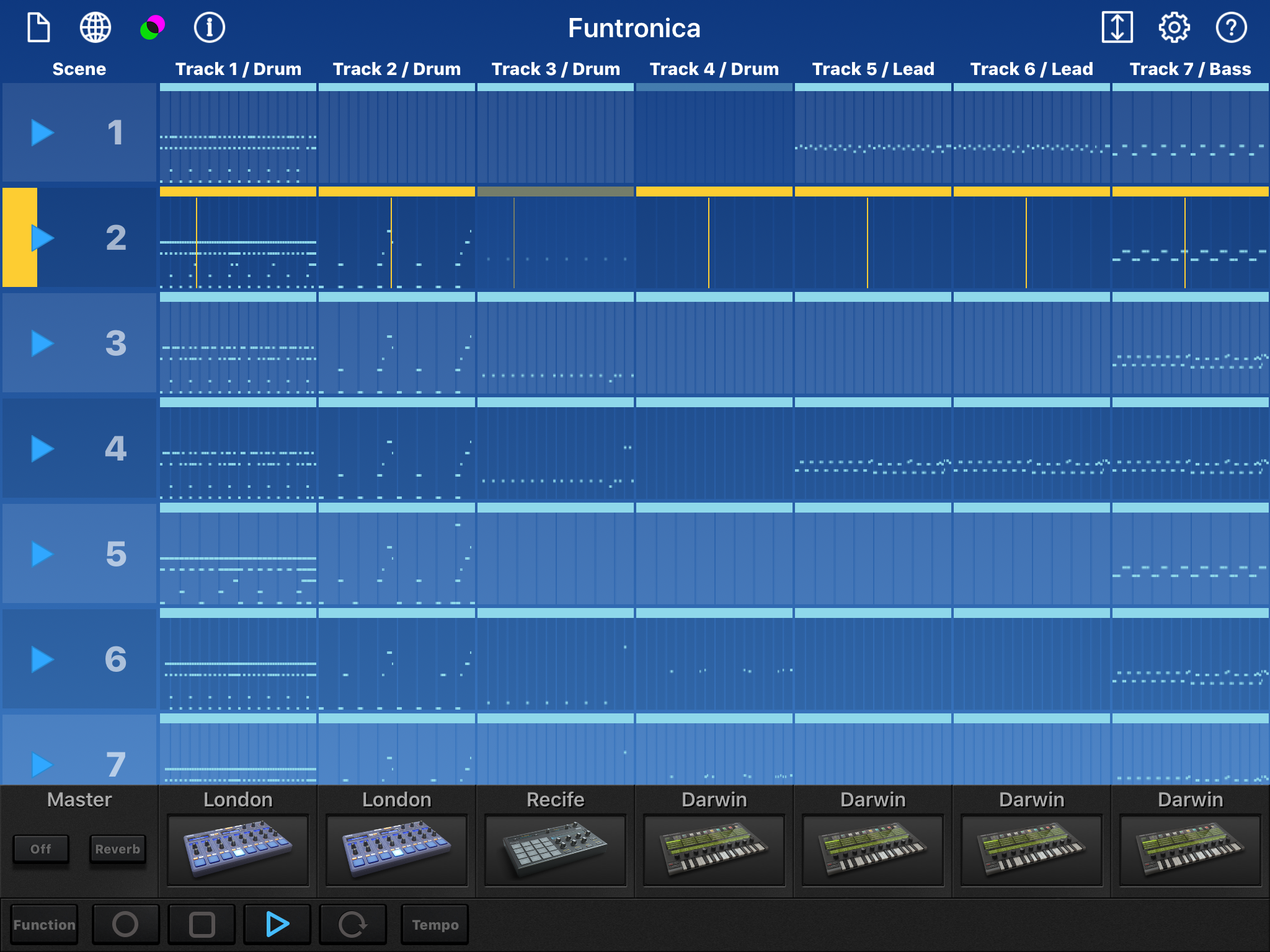
Task: Open scene 4 Track 6 lead clip
Action: 1032,449
